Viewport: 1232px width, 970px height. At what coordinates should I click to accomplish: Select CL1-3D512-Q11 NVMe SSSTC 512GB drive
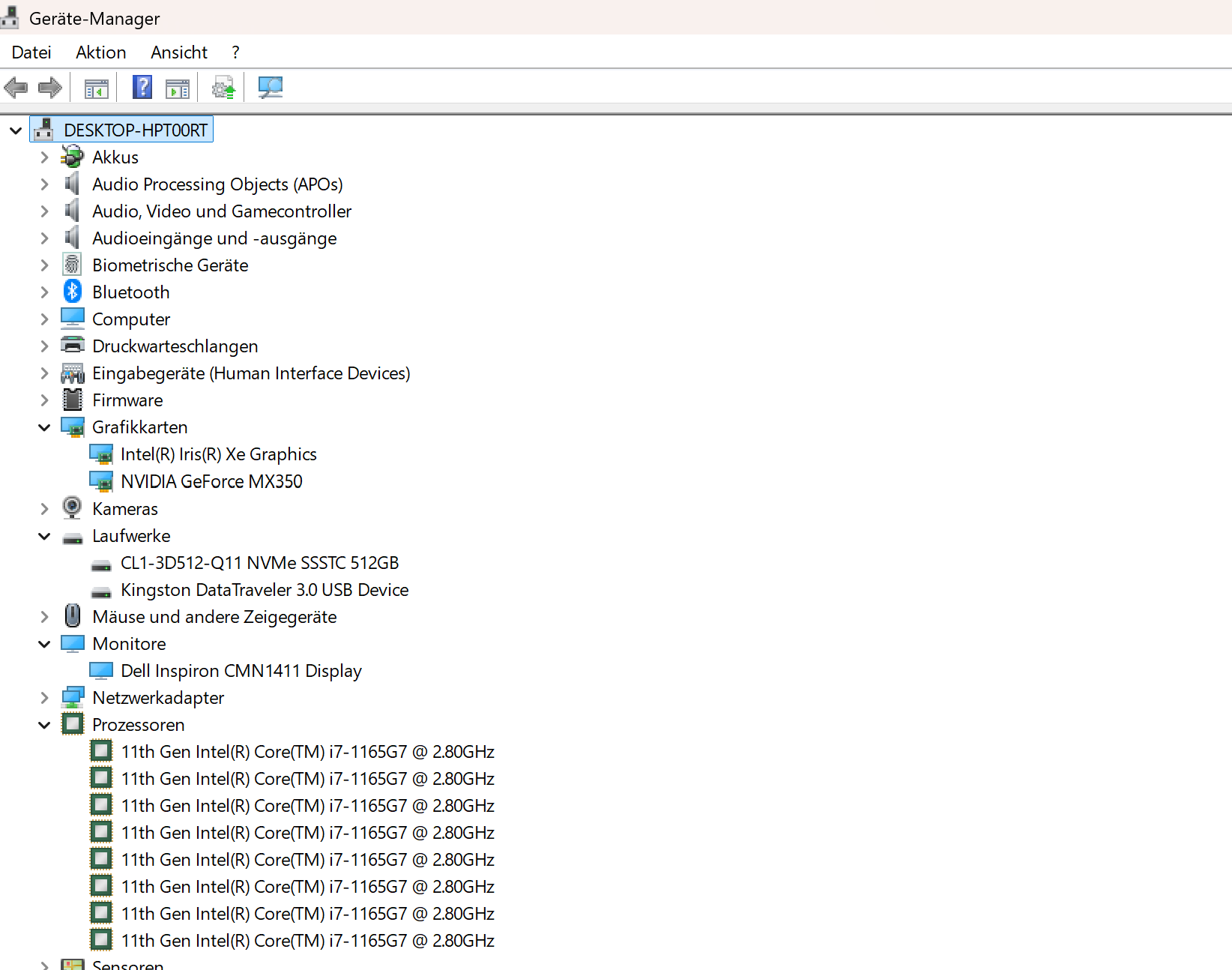pyautogui.click(x=260, y=563)
